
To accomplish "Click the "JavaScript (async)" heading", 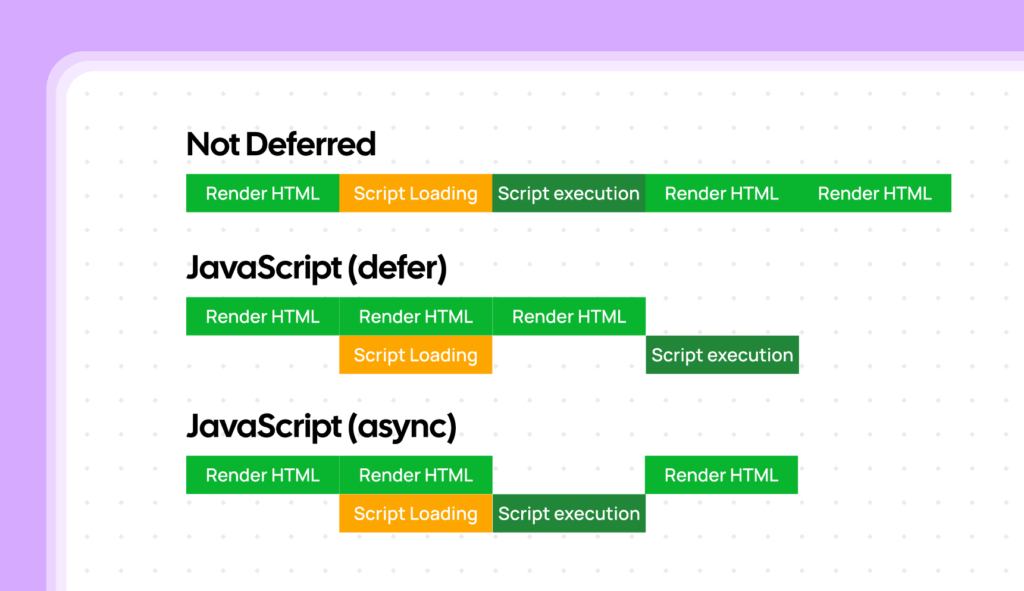I will 320,425.
